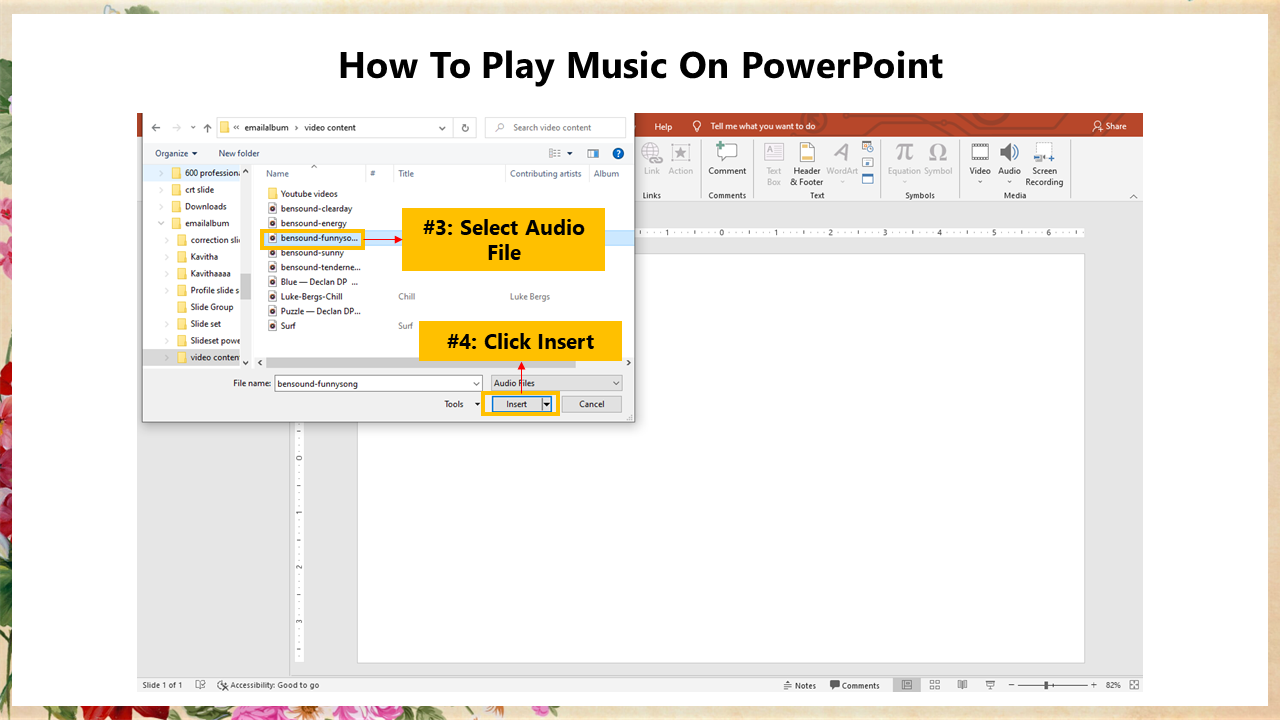
Task: Open the change view options dropdown
Action: pos(570,153)
